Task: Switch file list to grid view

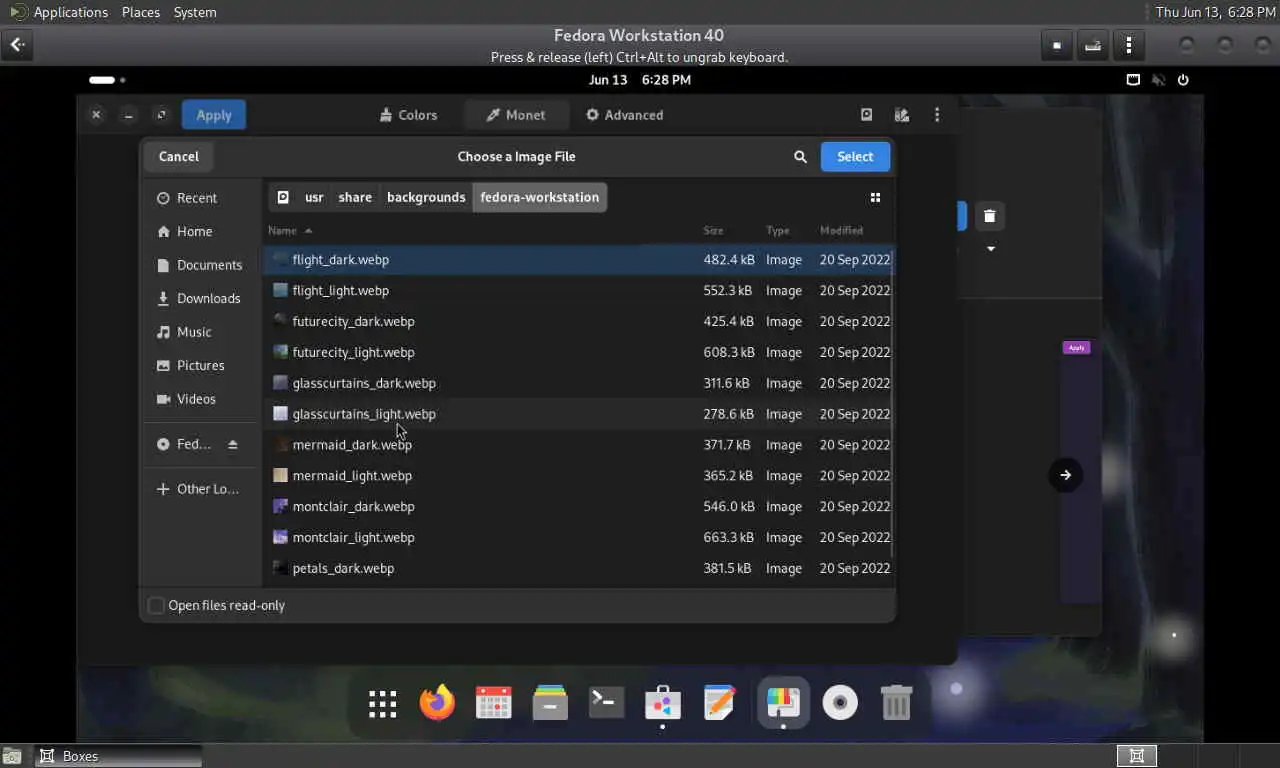Action: [875, 197]
